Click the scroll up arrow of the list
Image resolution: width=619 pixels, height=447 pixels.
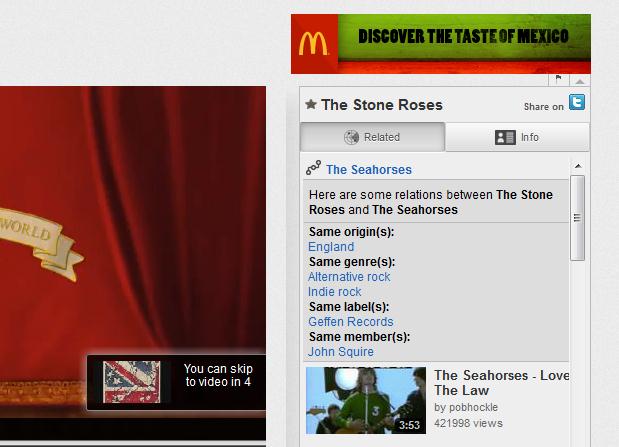(578, 166)
